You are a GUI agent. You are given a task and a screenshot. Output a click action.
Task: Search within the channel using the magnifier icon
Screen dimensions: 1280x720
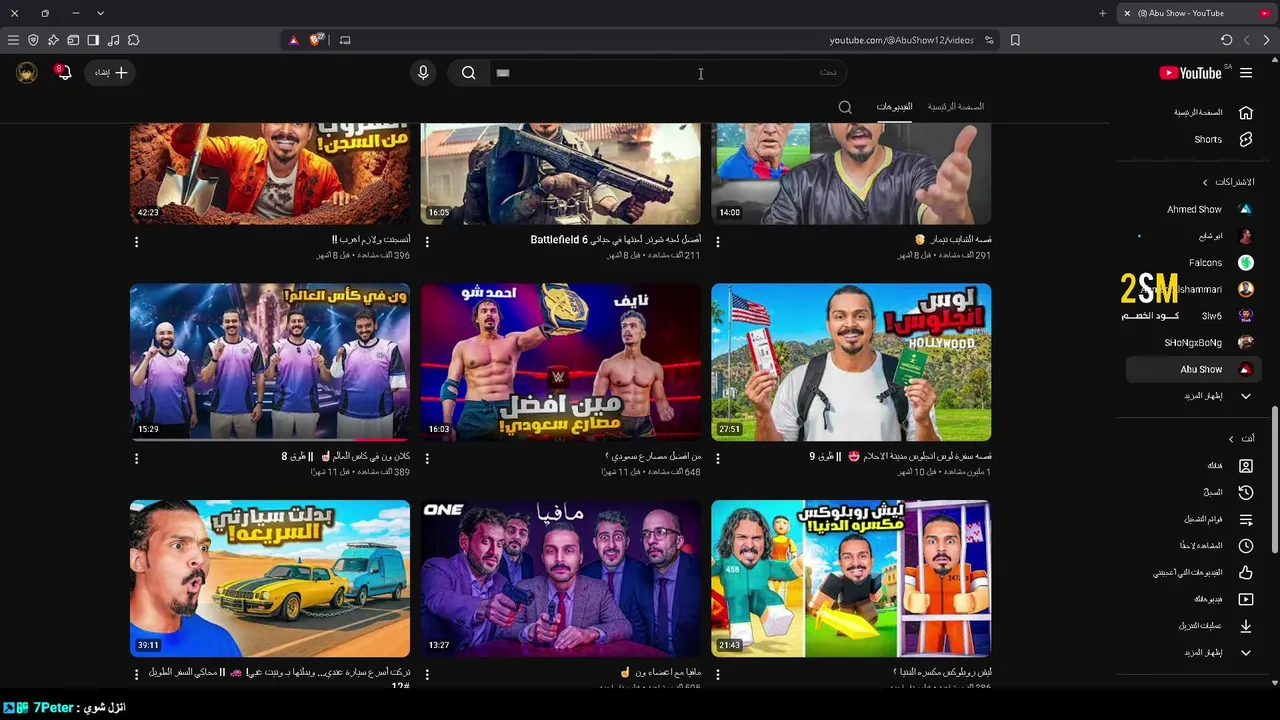point(845,107)
